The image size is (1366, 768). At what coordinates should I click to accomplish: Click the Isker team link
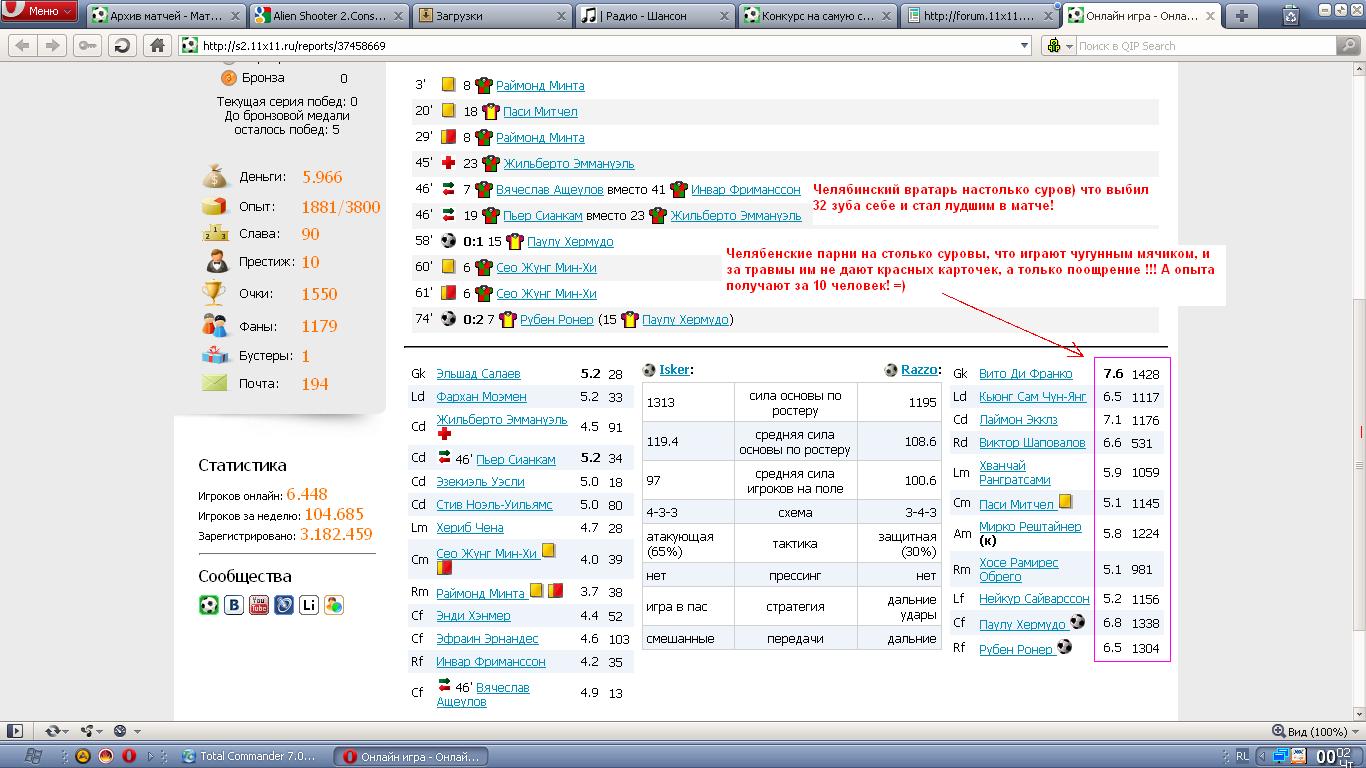[x=674, y=370]
